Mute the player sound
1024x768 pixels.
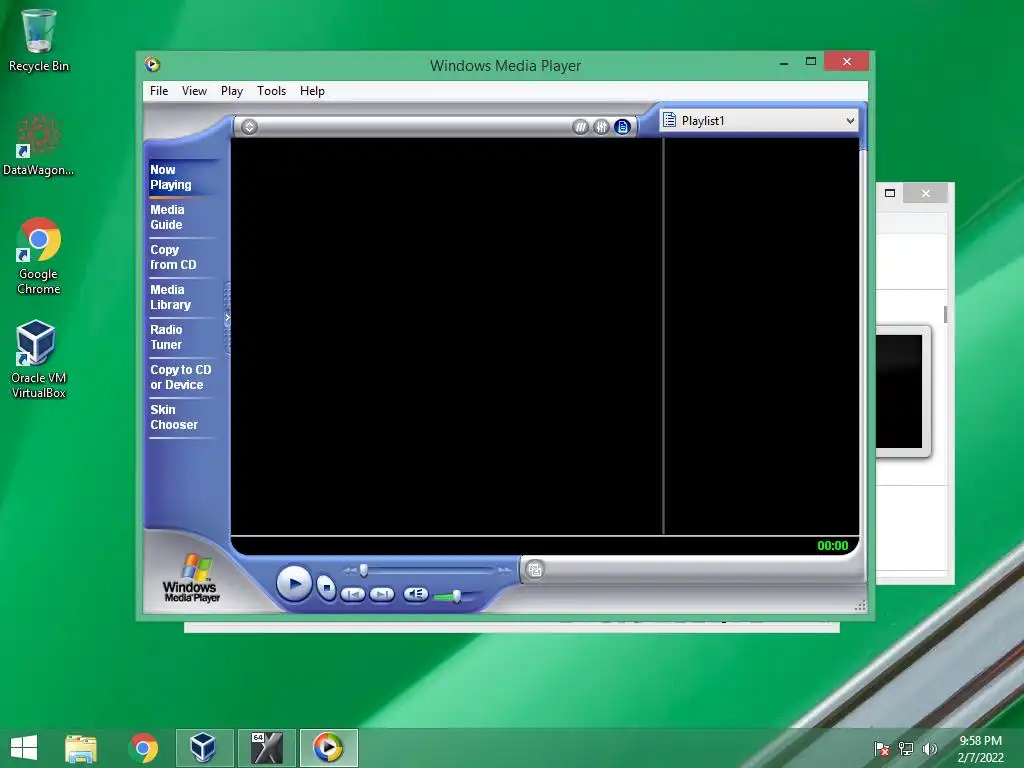[415, 594]
